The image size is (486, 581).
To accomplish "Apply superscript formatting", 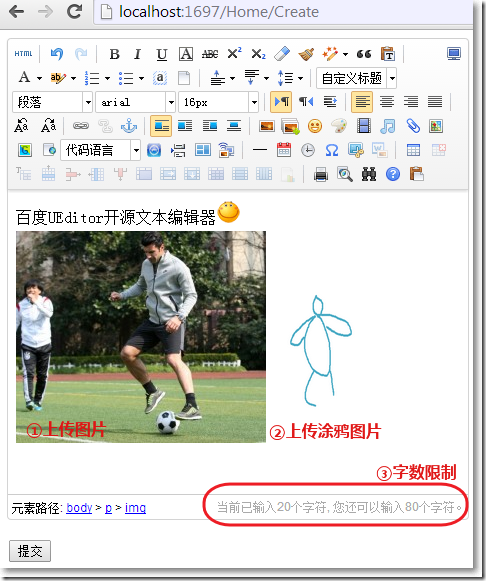I will click(234, 54).
